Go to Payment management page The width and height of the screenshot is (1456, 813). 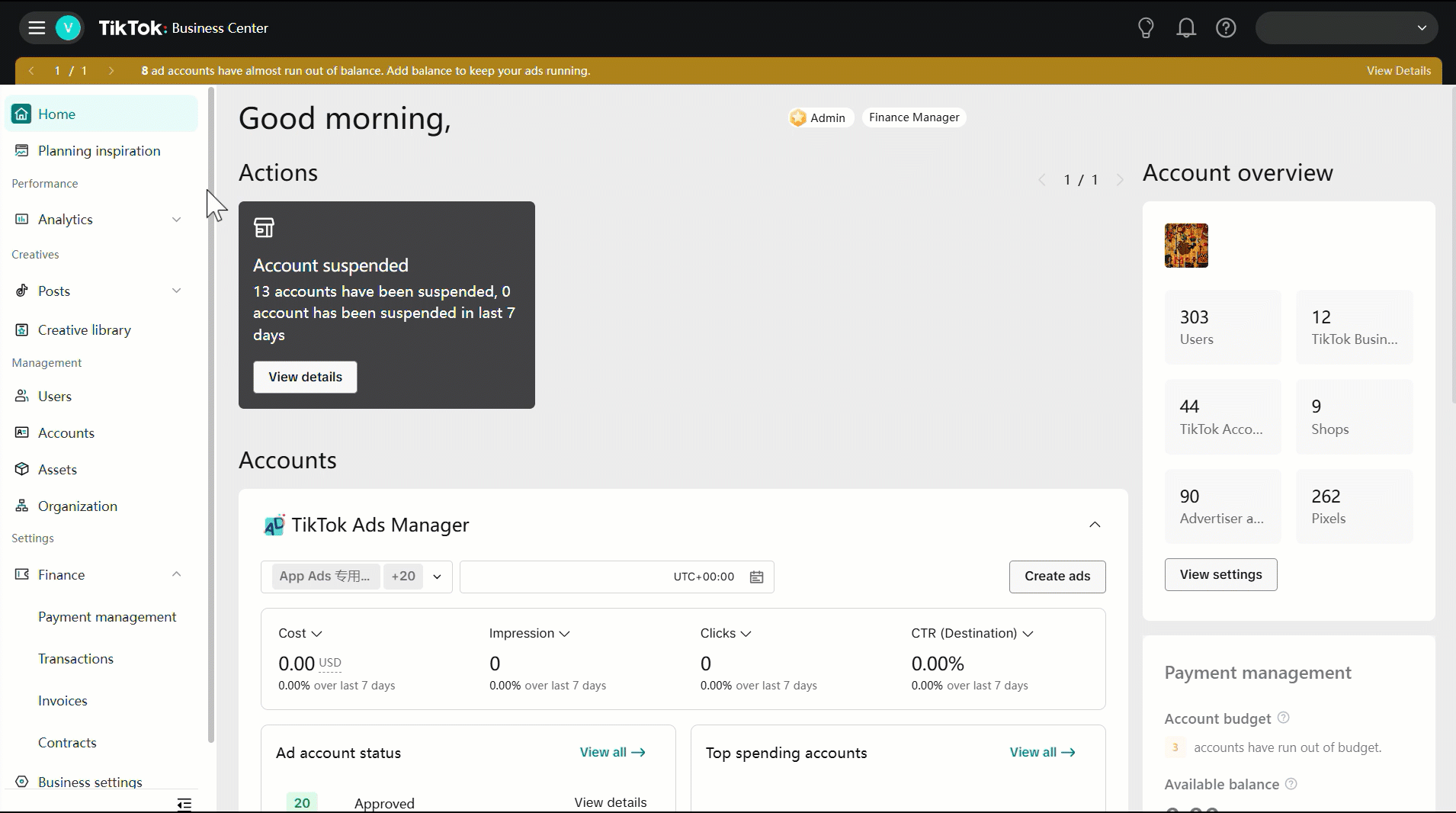(107, 617)
